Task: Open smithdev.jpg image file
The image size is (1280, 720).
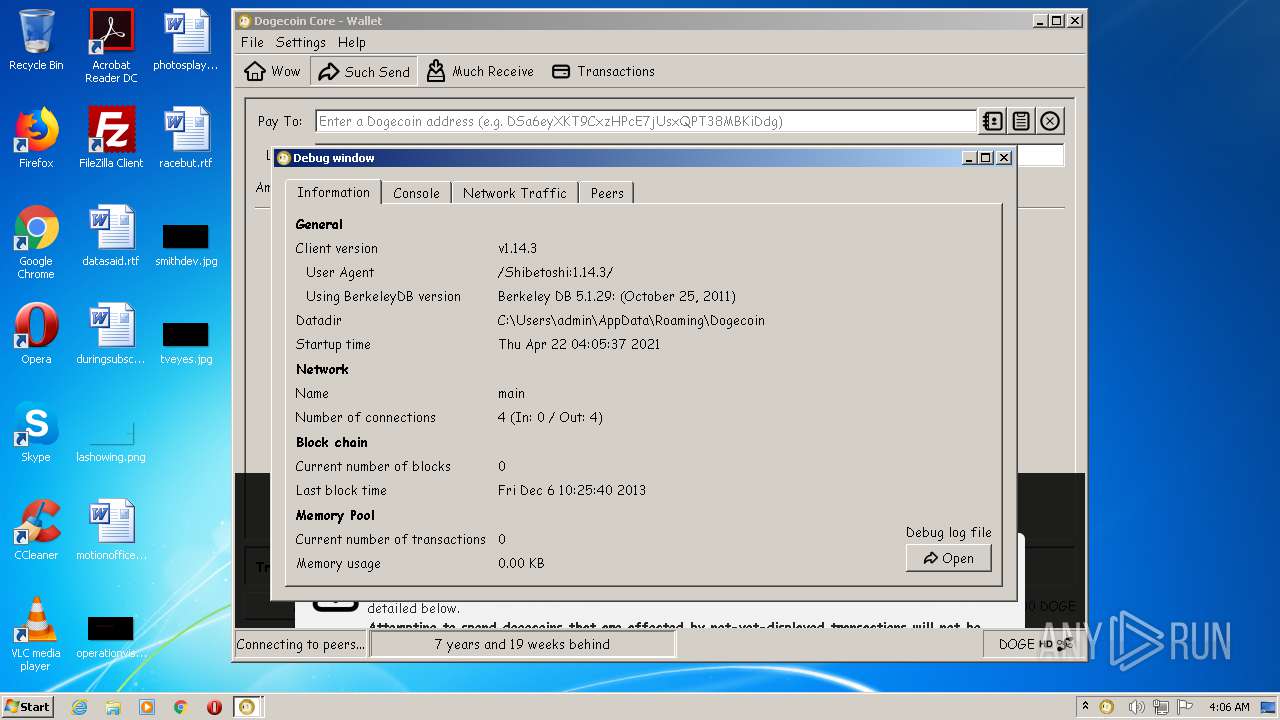Action: (186, 243)
